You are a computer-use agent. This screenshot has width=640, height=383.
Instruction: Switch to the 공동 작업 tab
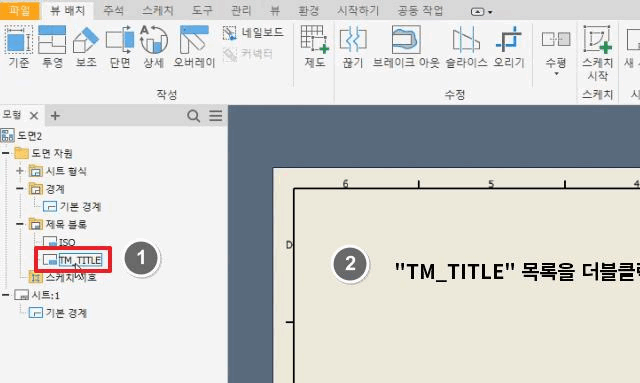point(420,10)
